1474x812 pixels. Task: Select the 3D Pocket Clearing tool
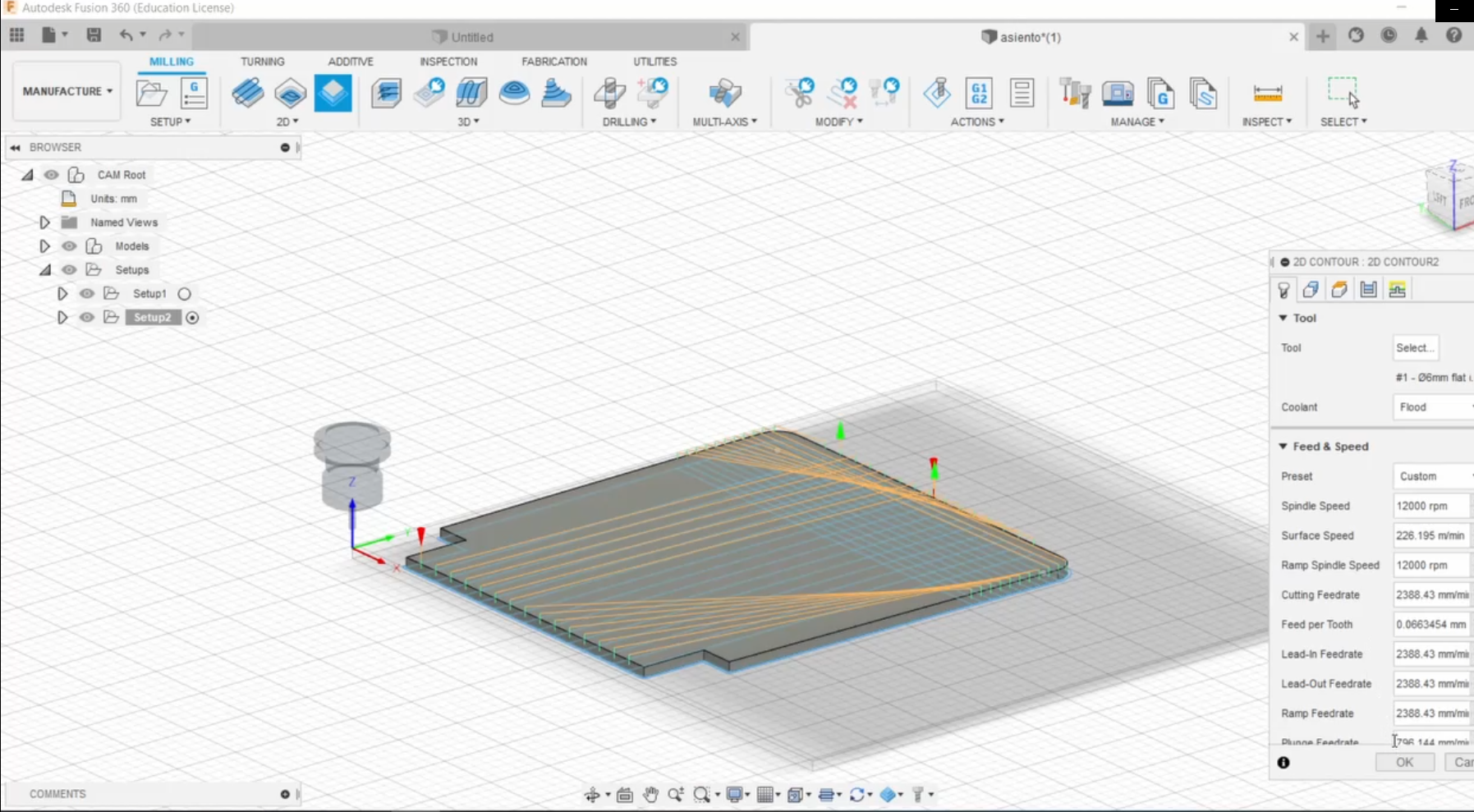429,93
